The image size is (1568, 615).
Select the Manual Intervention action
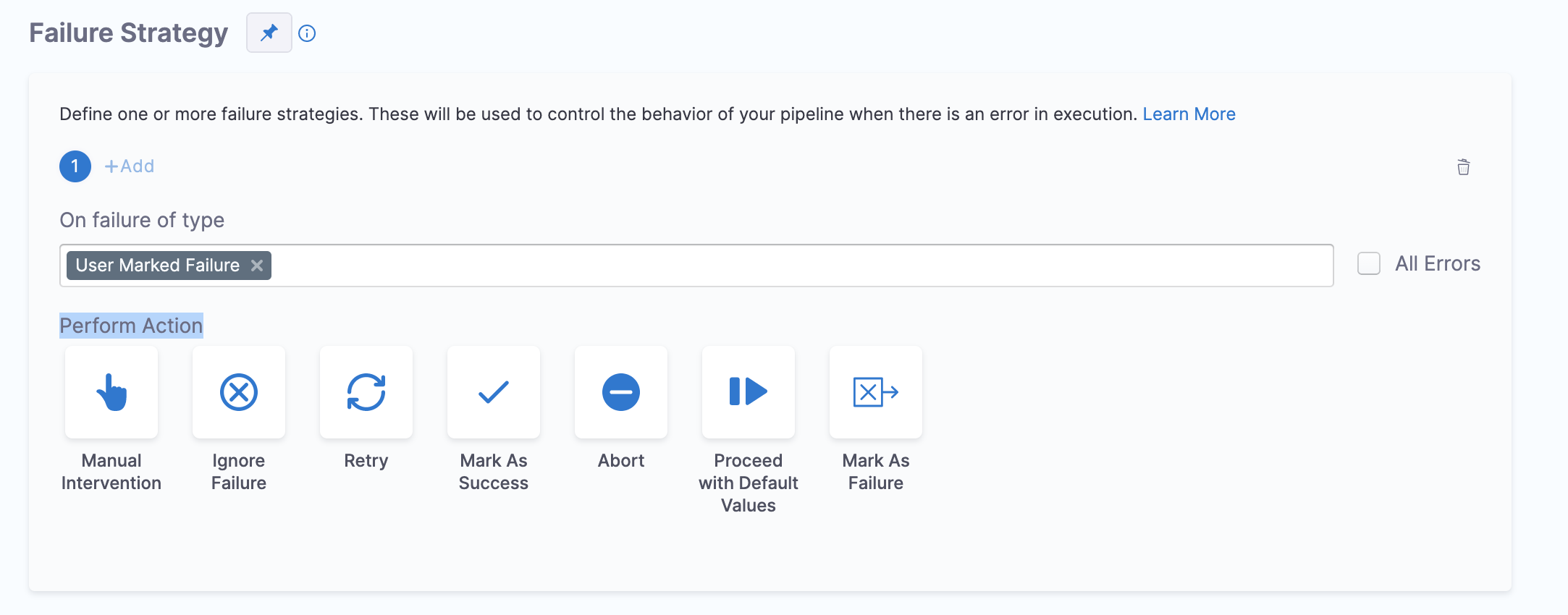click(x=111, y=392)
